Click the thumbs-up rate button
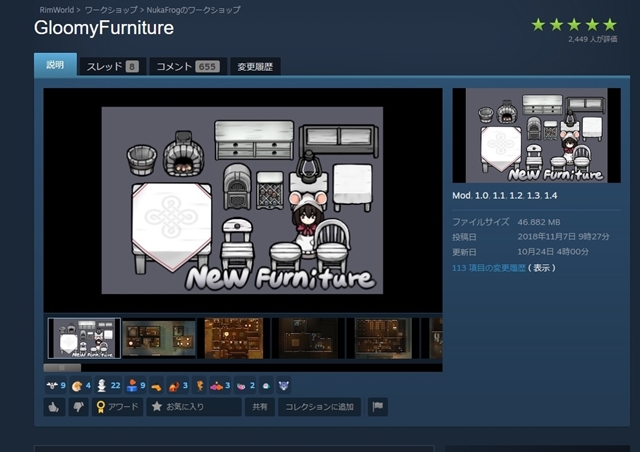The height and width of the screenshot is (452, 640). pyautogui.click(x=54, y=407)
